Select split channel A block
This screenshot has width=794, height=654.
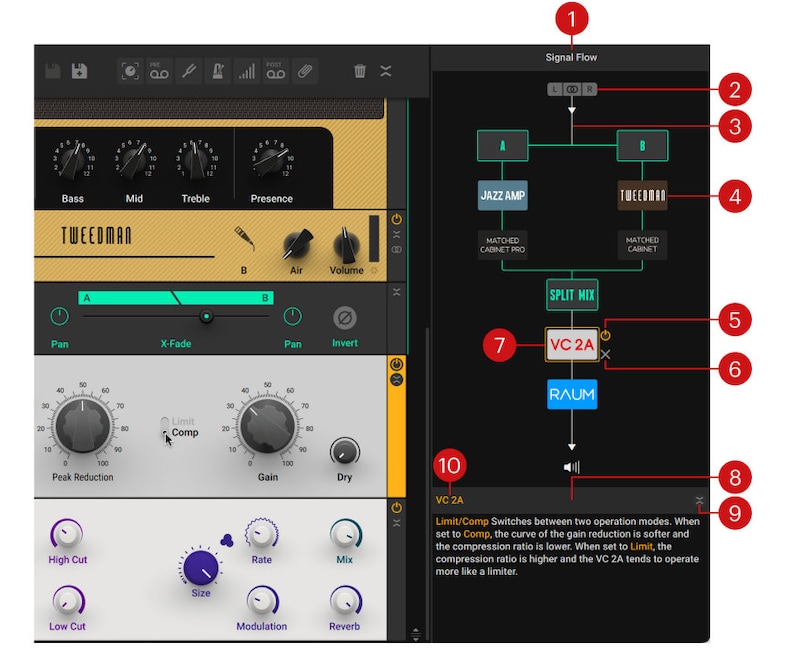[x=502, y=146]
